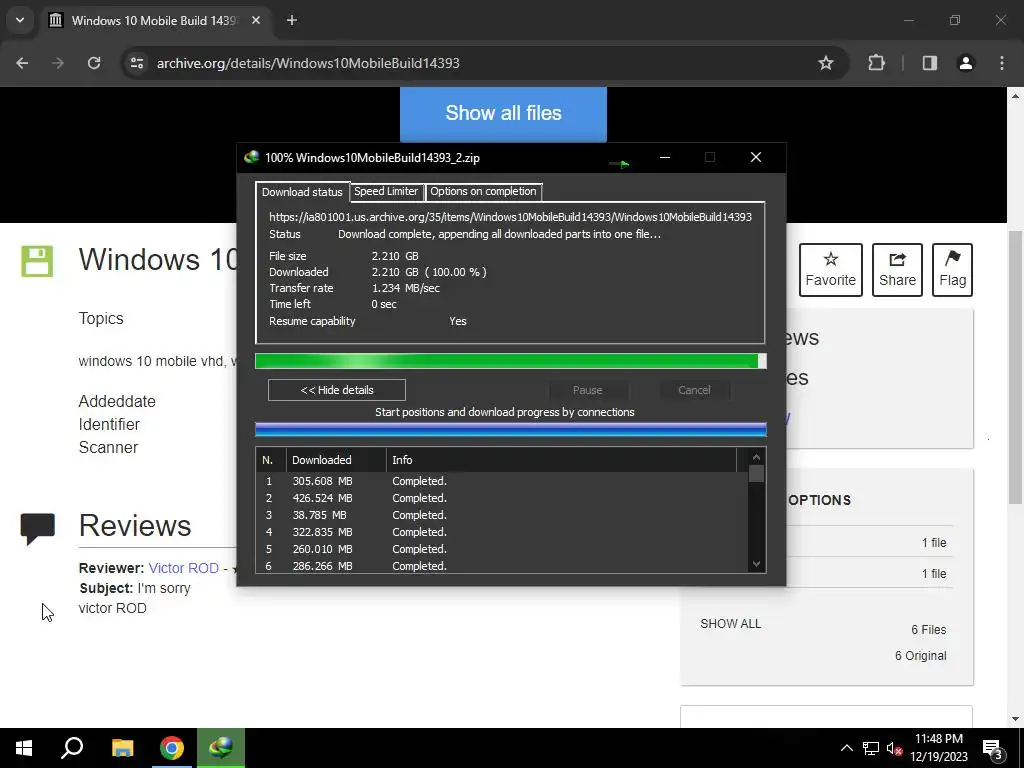Click the 6 Files text
The width and height of the screenshot is (1024, 768).
point(929,630)
